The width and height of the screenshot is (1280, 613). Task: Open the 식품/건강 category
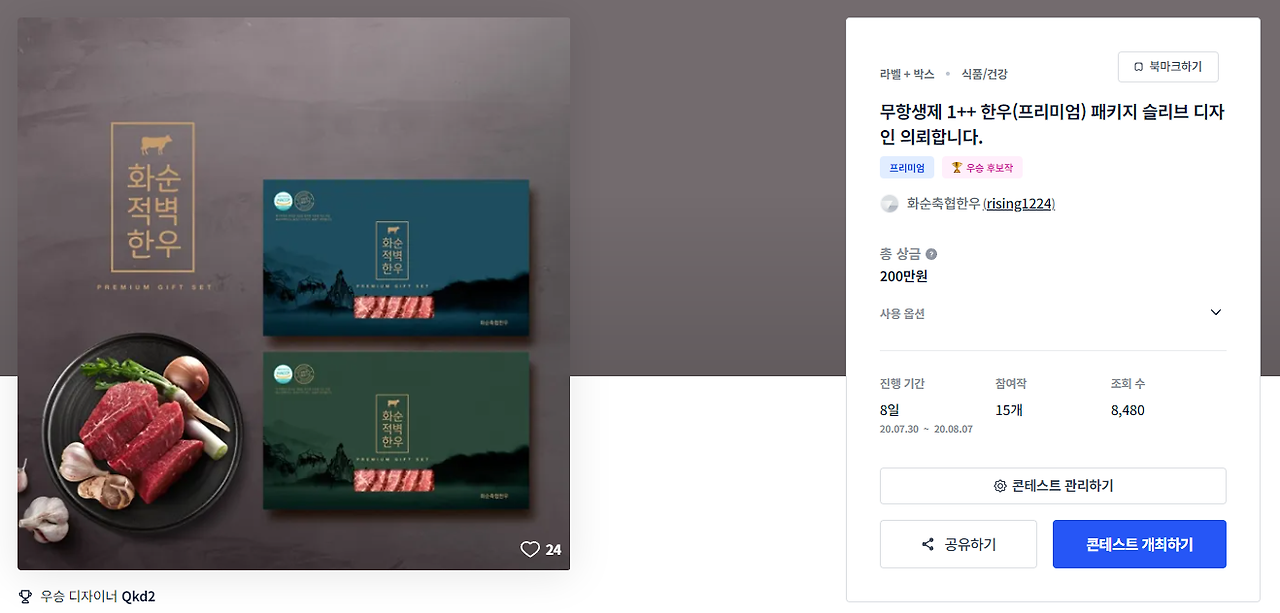(985, 74)
